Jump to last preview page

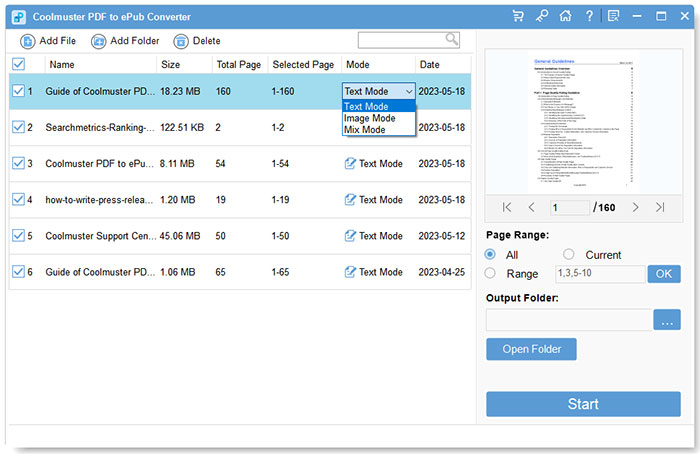coord(660,207)
